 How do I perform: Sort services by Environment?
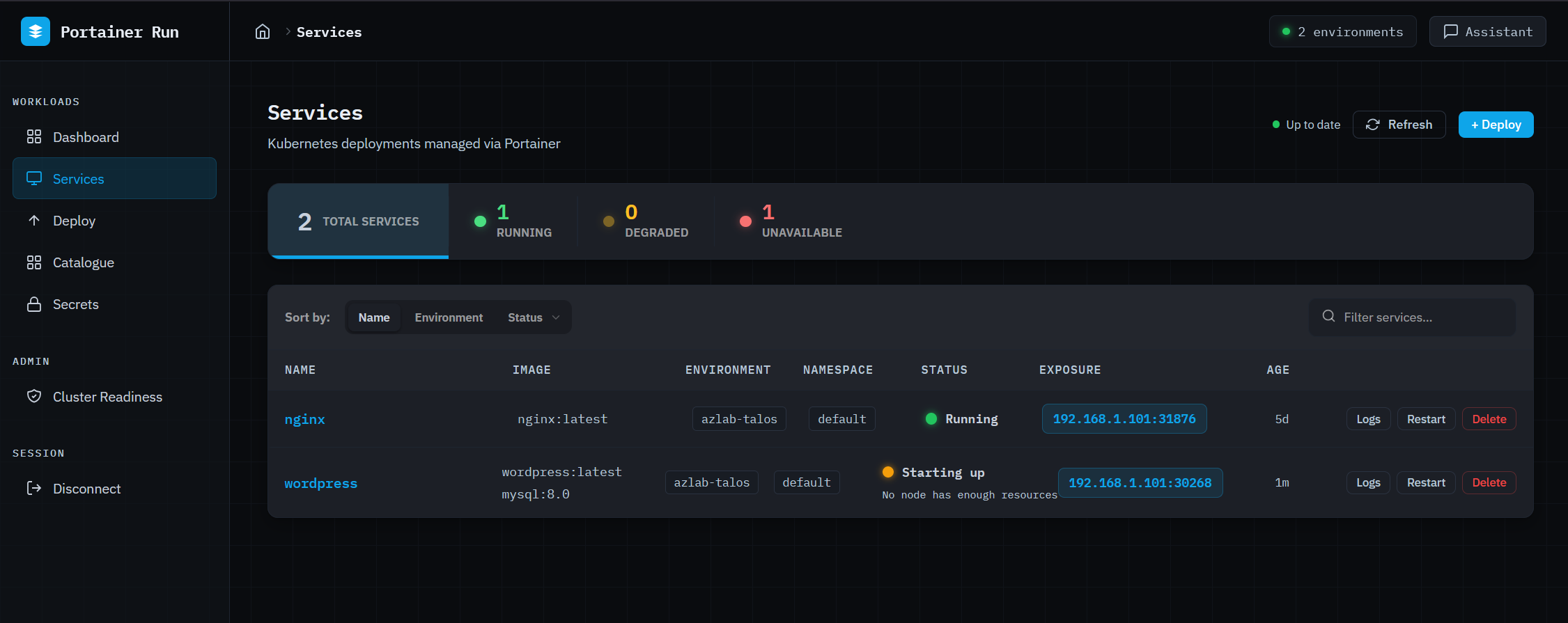449,317
